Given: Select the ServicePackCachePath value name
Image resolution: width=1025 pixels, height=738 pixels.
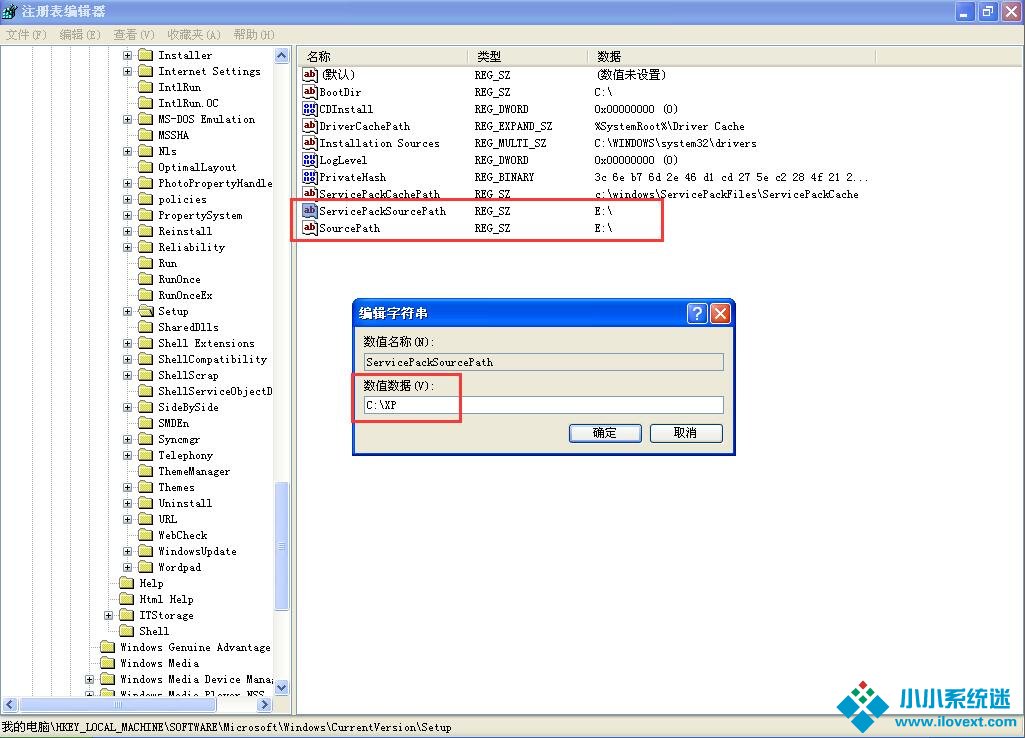Looking at the screenshot, I should click(x=379, y=194).
